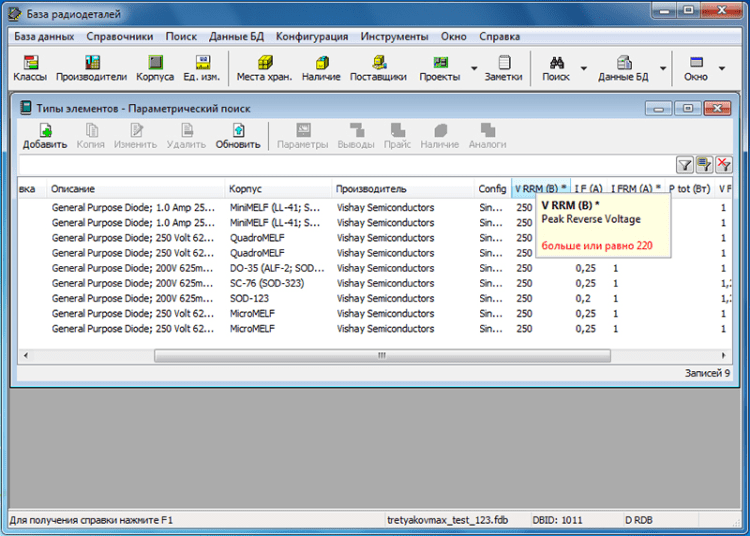Viewport: 750px width, 536px height.
Task: Open the Корпуса toolbar icon
Action: pyautogui.click(x=155, y=68)
